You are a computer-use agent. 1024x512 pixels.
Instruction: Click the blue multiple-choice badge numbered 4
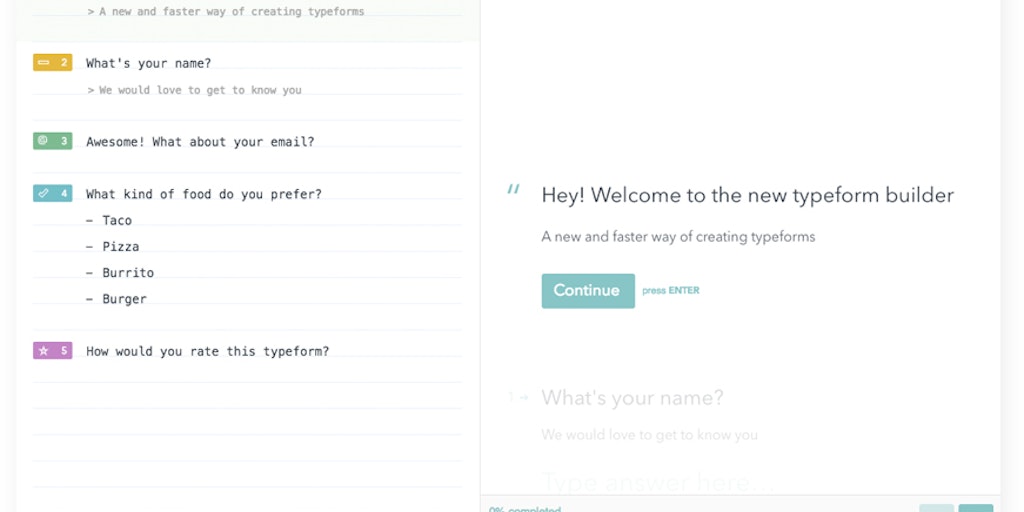coord(52,193)
